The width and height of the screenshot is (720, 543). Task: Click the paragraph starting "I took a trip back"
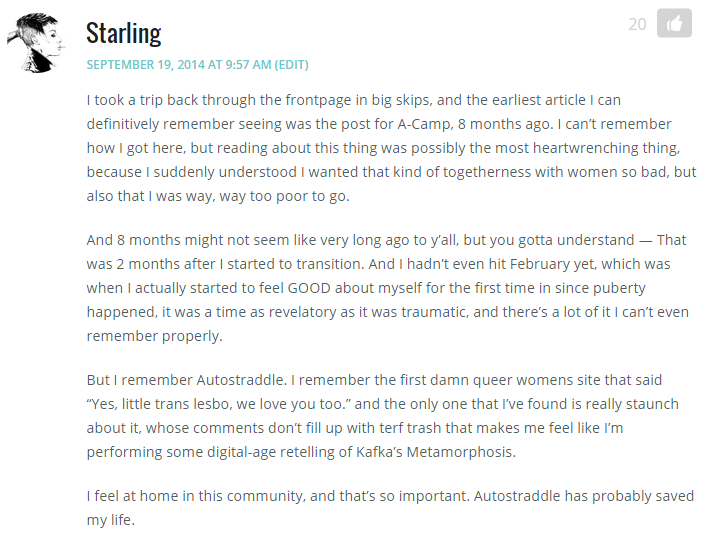[391, 148]
